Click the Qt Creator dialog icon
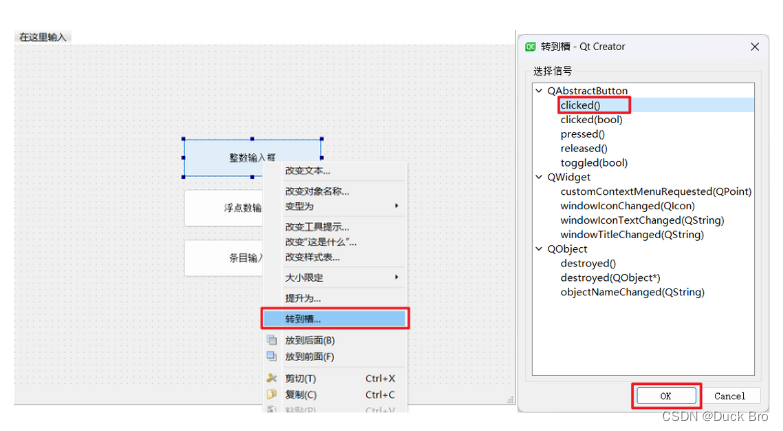This screenshot has width=783, height=431. click(530, 46)
